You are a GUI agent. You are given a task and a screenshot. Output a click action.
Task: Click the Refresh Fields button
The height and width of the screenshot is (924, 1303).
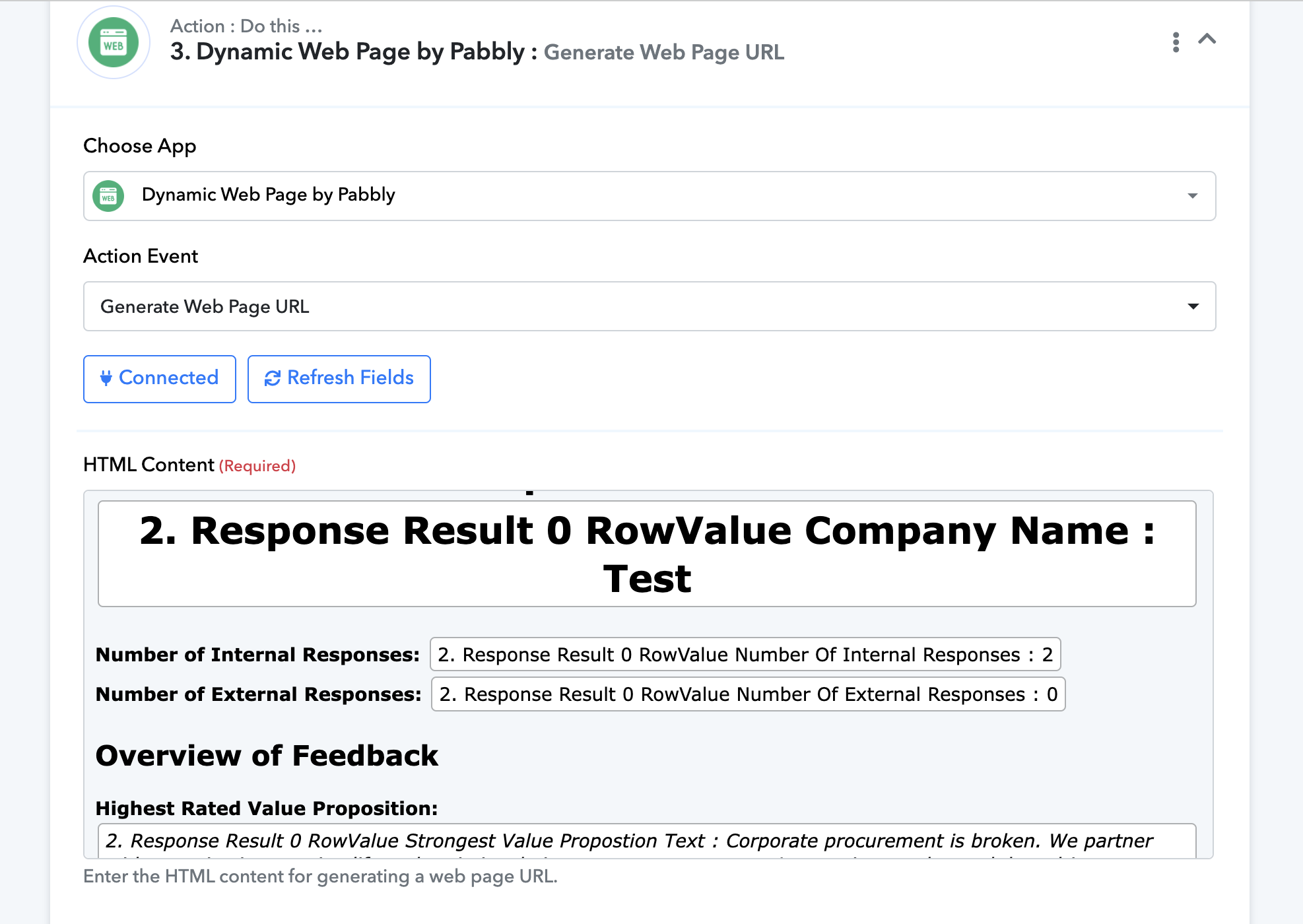click(339, 379)
